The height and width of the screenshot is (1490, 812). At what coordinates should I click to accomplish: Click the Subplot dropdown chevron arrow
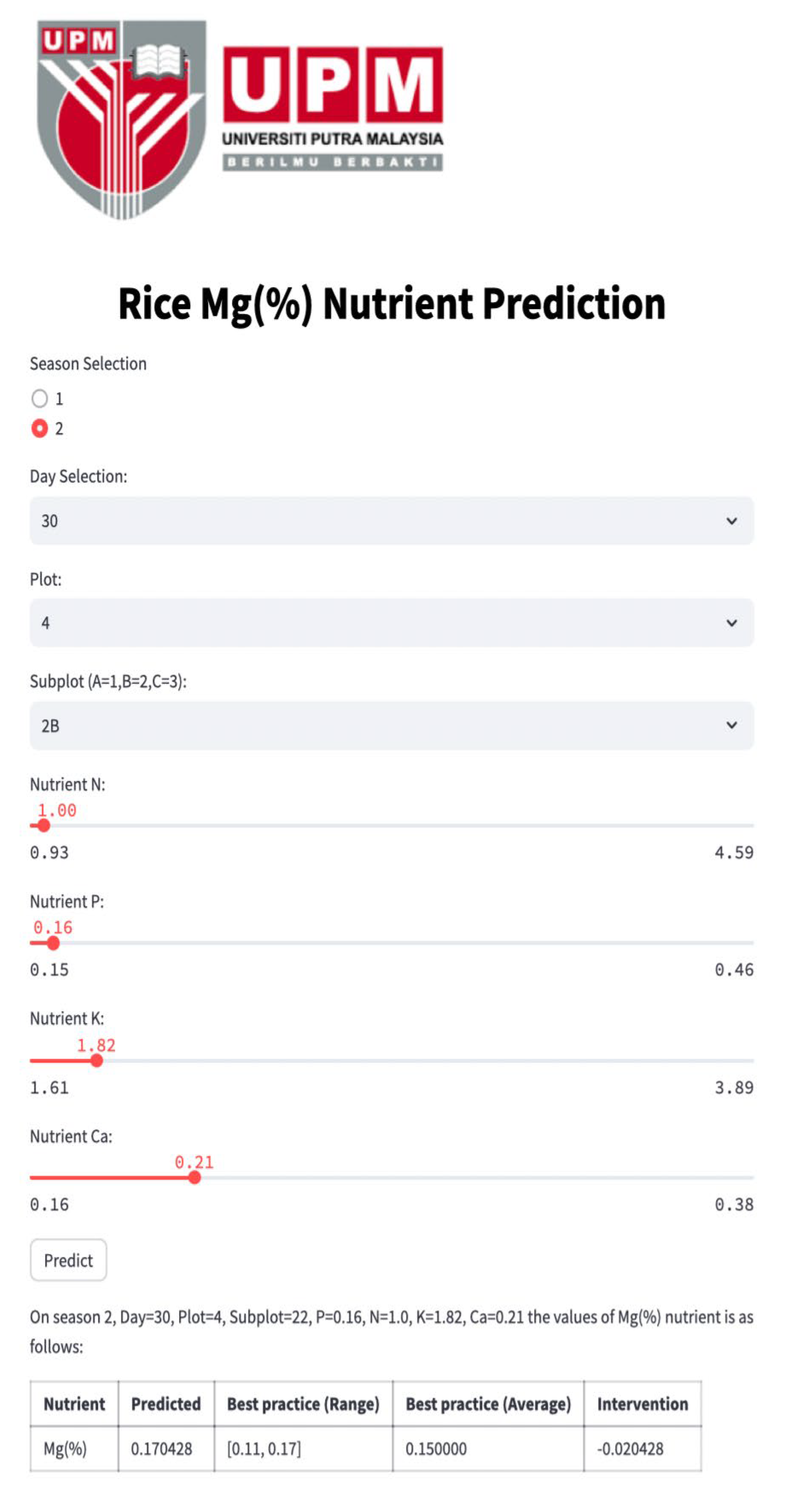pyautogui.click(x=731, y=725)
